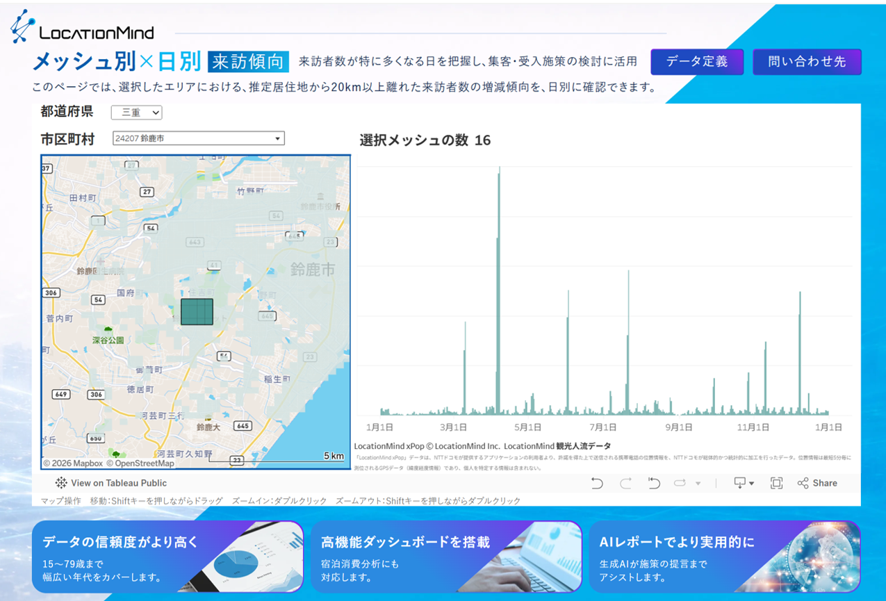Click the late July peak bar

point(628,342)
